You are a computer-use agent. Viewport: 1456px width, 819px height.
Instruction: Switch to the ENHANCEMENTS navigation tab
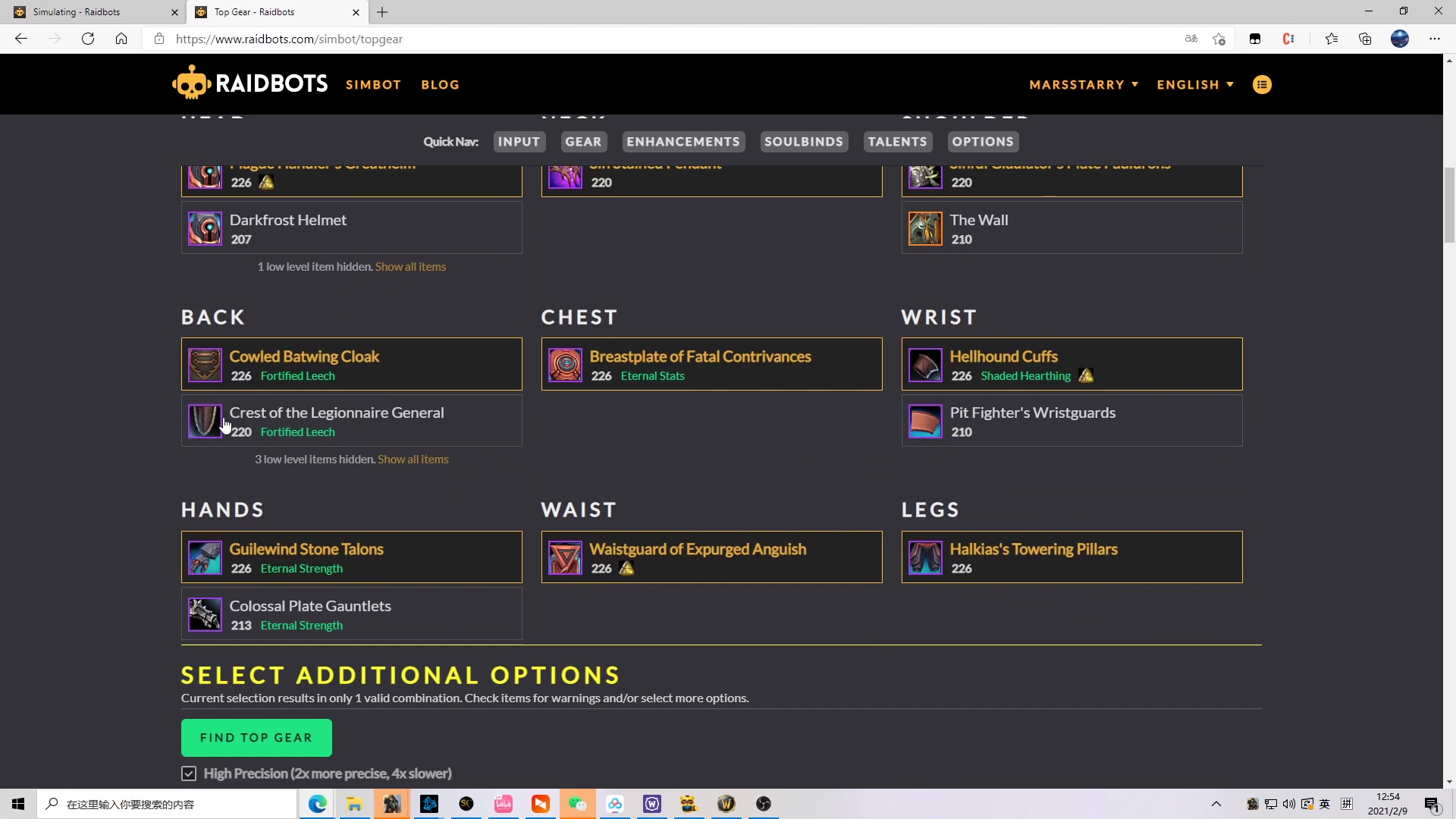683,141
